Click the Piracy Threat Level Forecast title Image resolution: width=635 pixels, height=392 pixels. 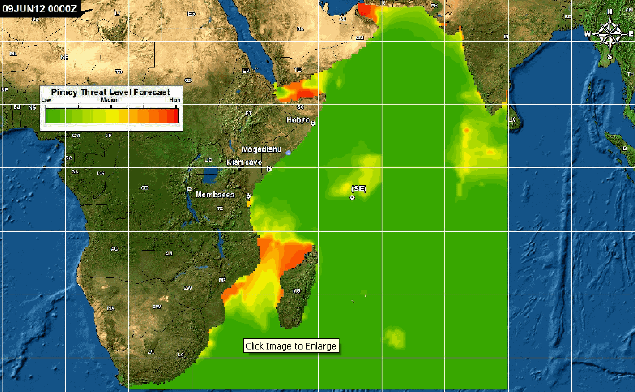pyautogui.click(x=111, y=92)
